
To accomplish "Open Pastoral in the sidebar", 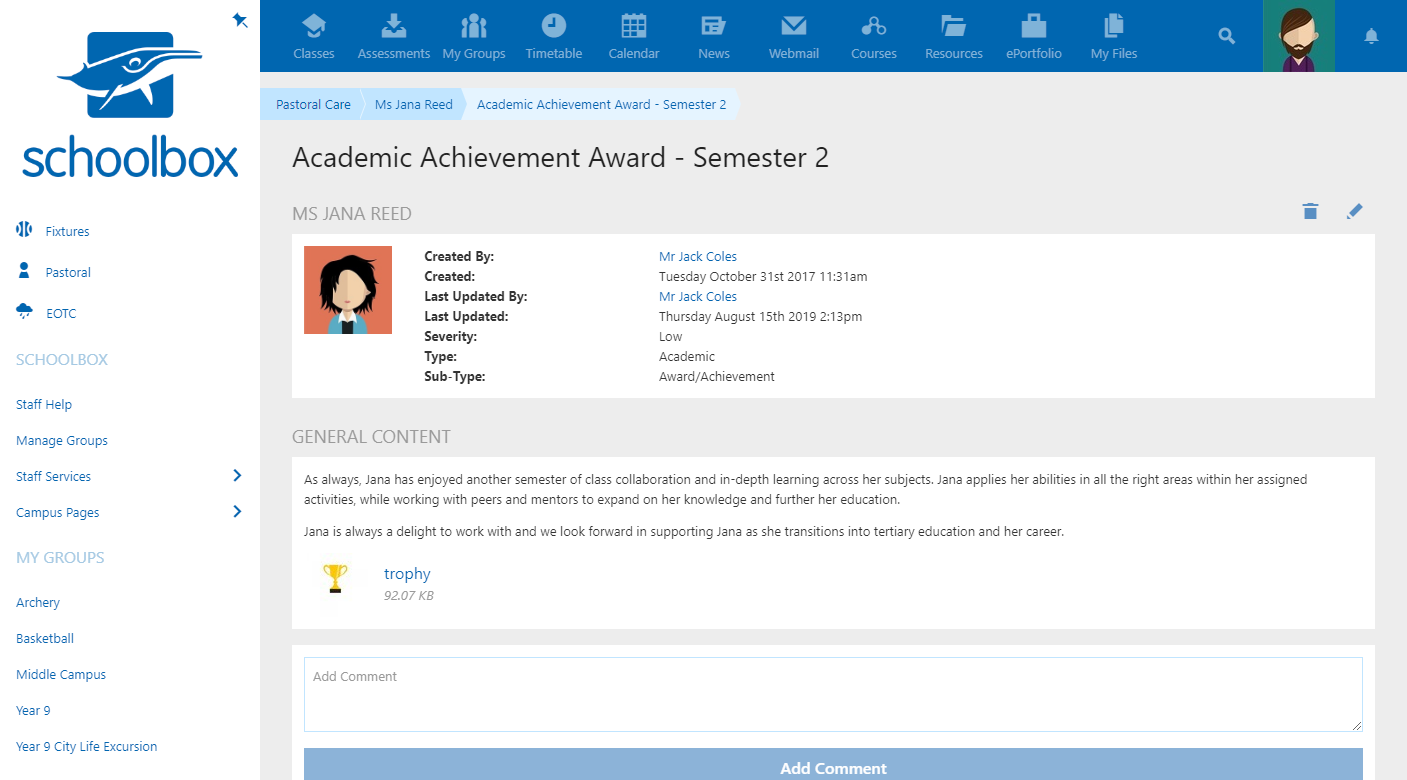I will (68, 272).
